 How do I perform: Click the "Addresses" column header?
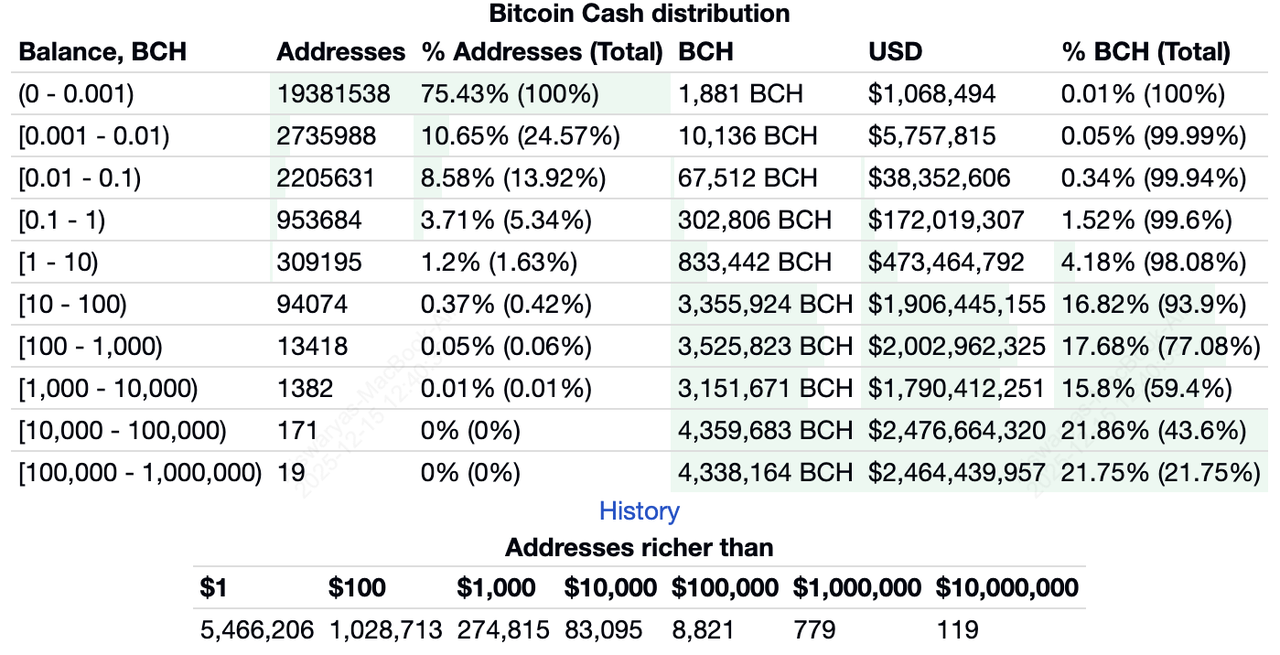341,51
